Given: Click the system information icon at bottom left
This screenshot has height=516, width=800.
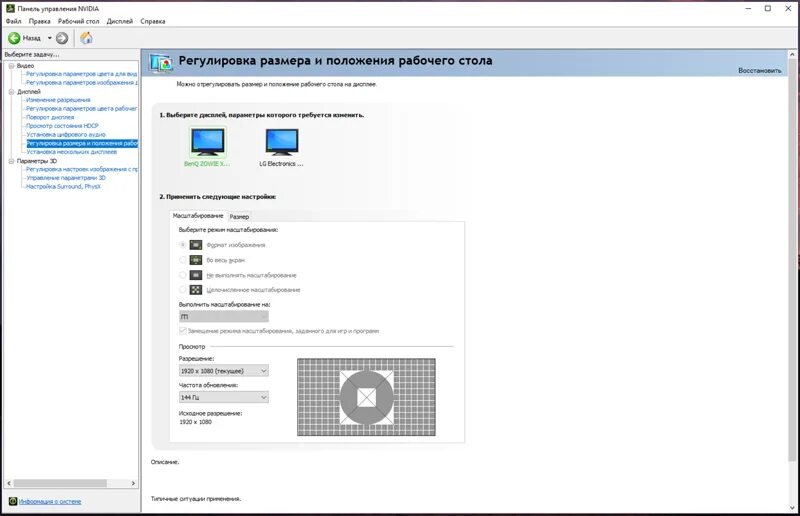Looking at the screenshot, I should (13, 501).
